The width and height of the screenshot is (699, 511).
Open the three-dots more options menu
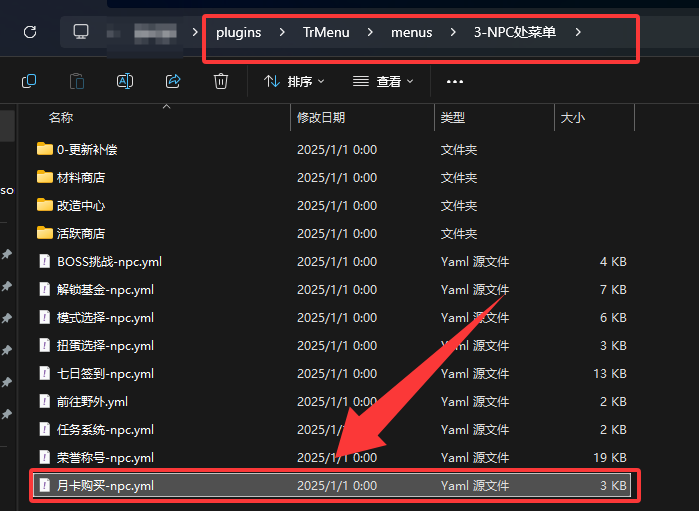455,82
